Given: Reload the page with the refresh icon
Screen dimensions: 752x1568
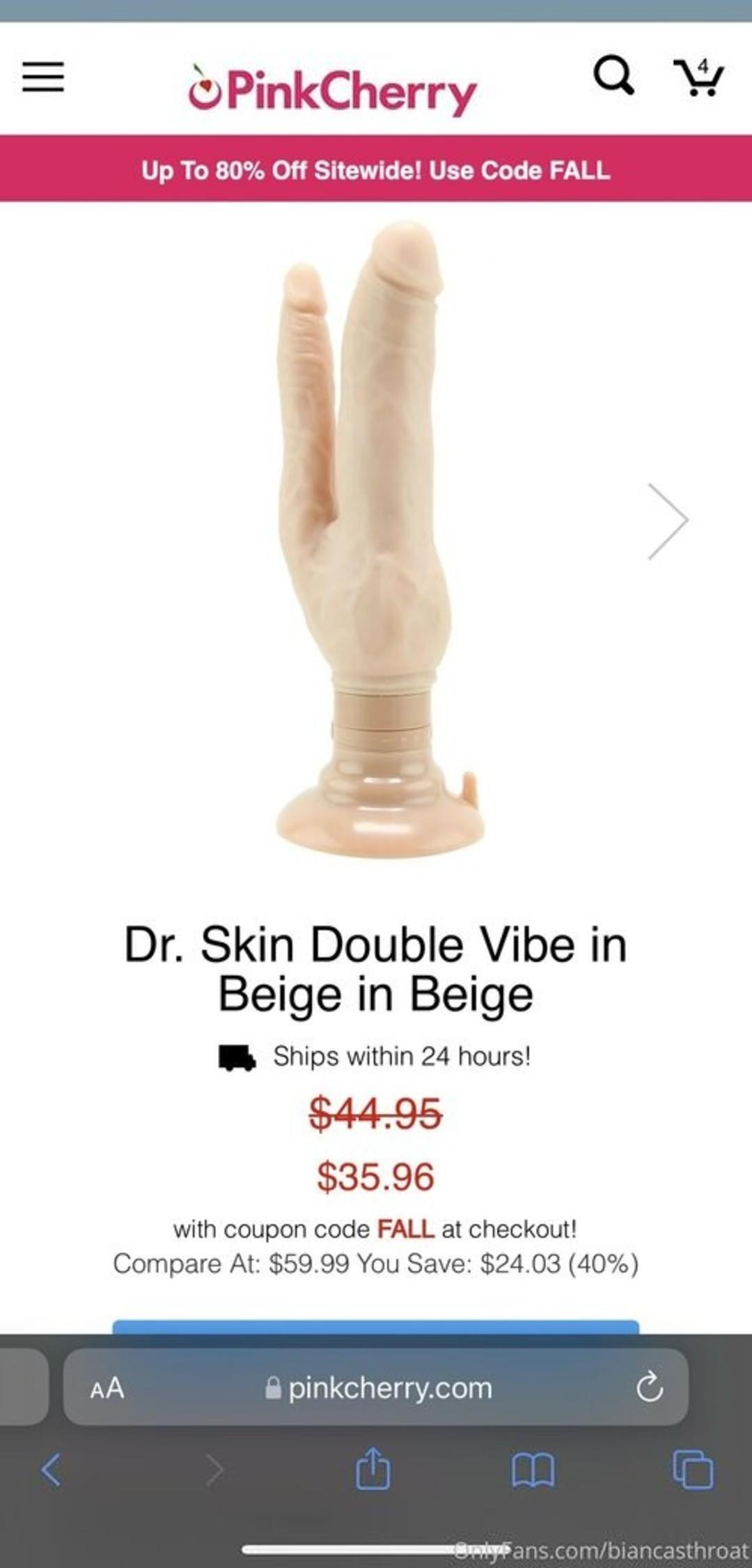Looking at the screenshot, I should [649, 1387].
